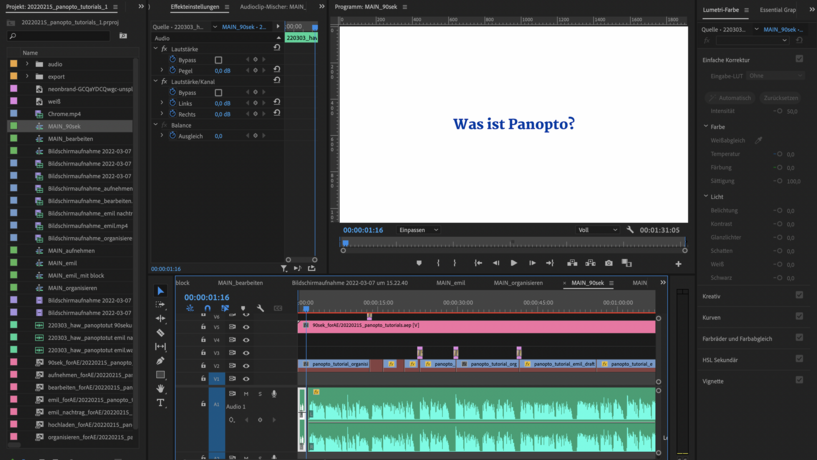Open the program monitor button editor plus
Screen dimensions: 817x460
[x=678, y=264]
